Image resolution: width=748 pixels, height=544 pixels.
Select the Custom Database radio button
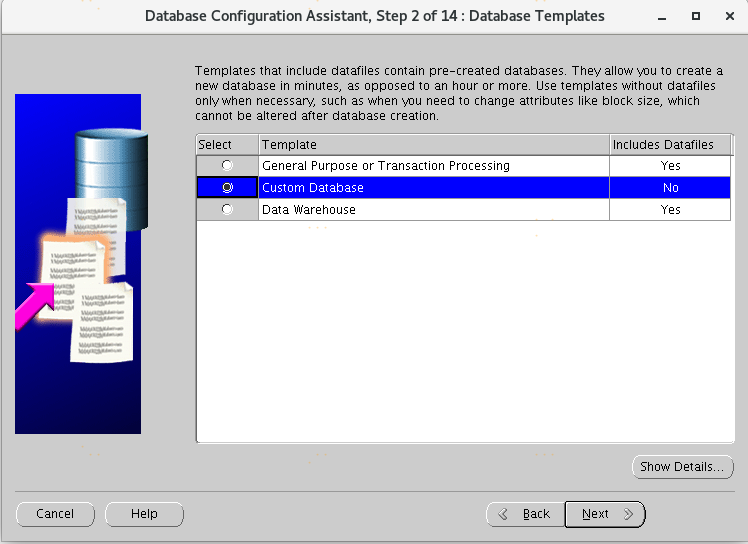227,188
